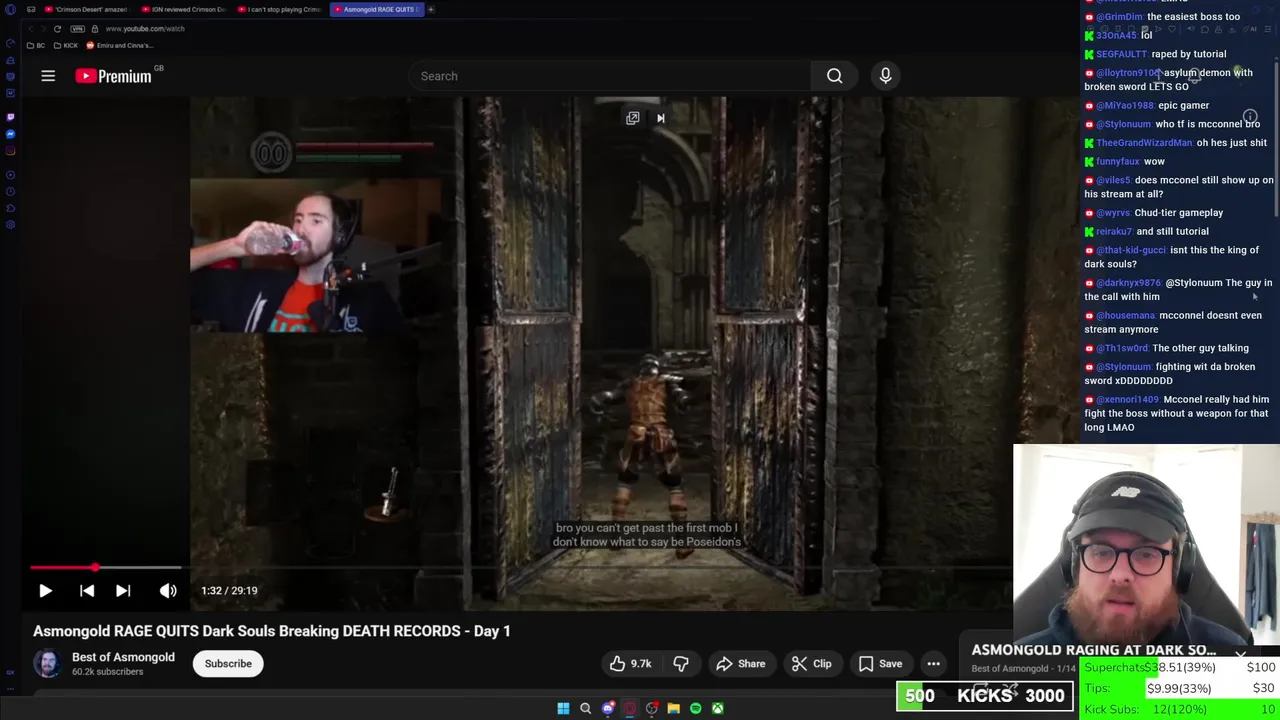Skip to the next video
This screenshot has height=720, width=1280.
123,591
